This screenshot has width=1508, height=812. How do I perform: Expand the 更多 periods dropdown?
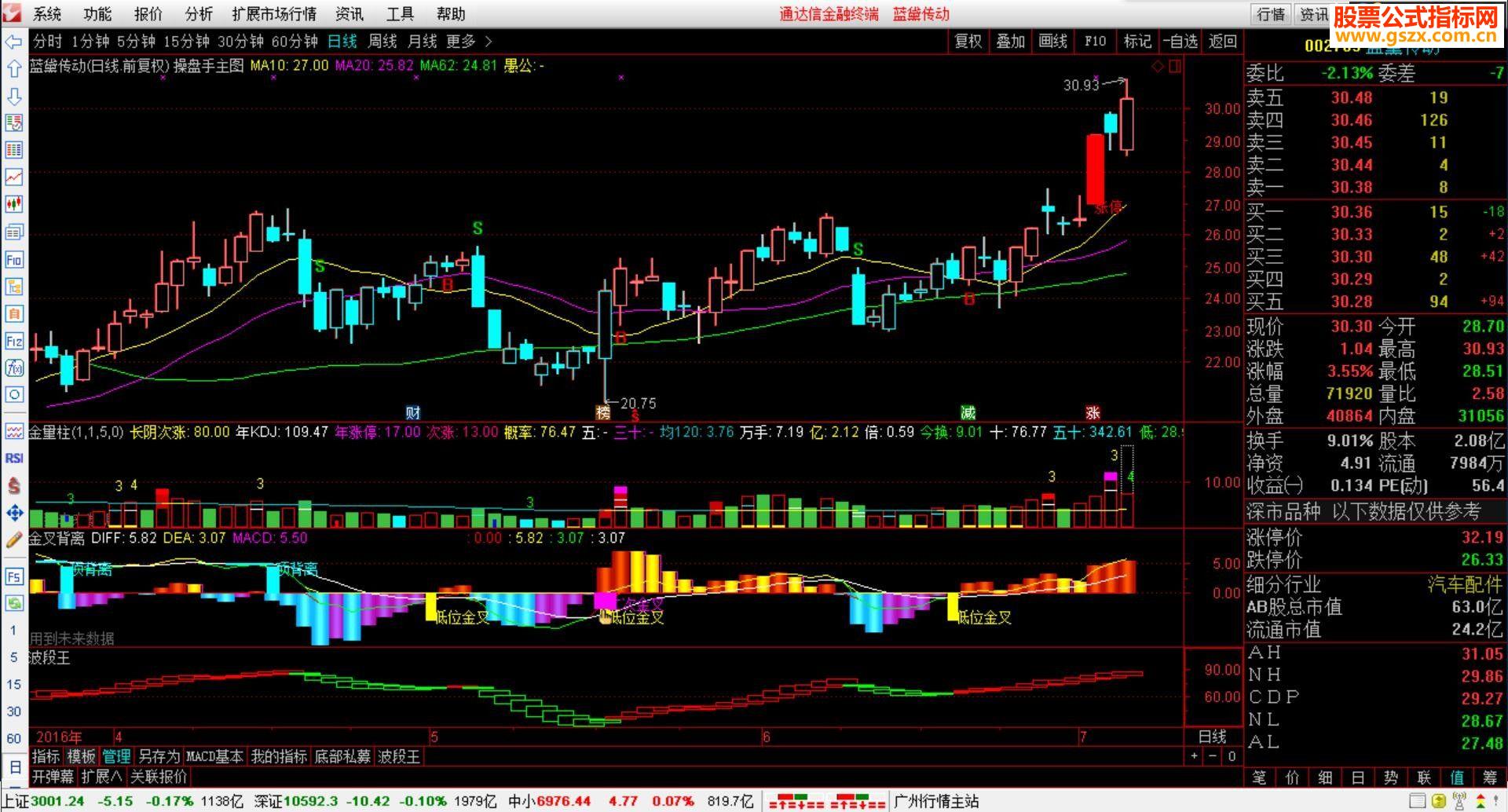(x=469, y=42)
